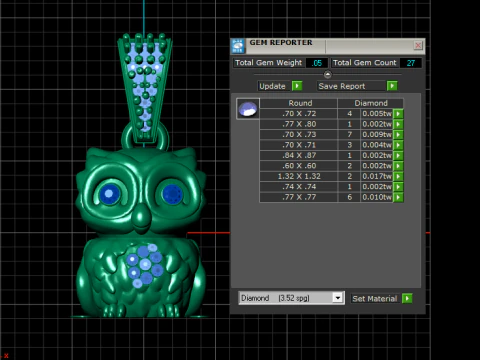Viewport: 480px width, 360px height.
Task: Click the Gem Reporter logo icon
Action: click(238, 46)
